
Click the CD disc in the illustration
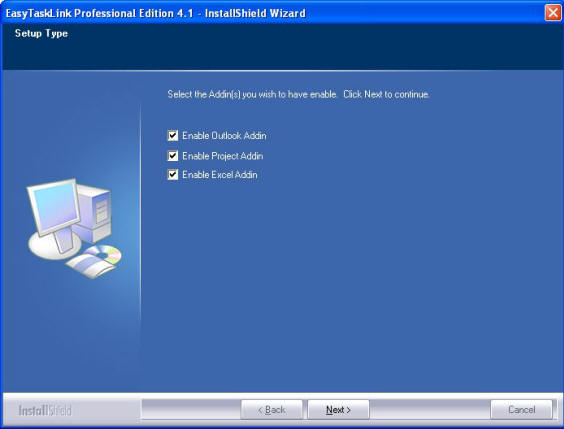103,255
